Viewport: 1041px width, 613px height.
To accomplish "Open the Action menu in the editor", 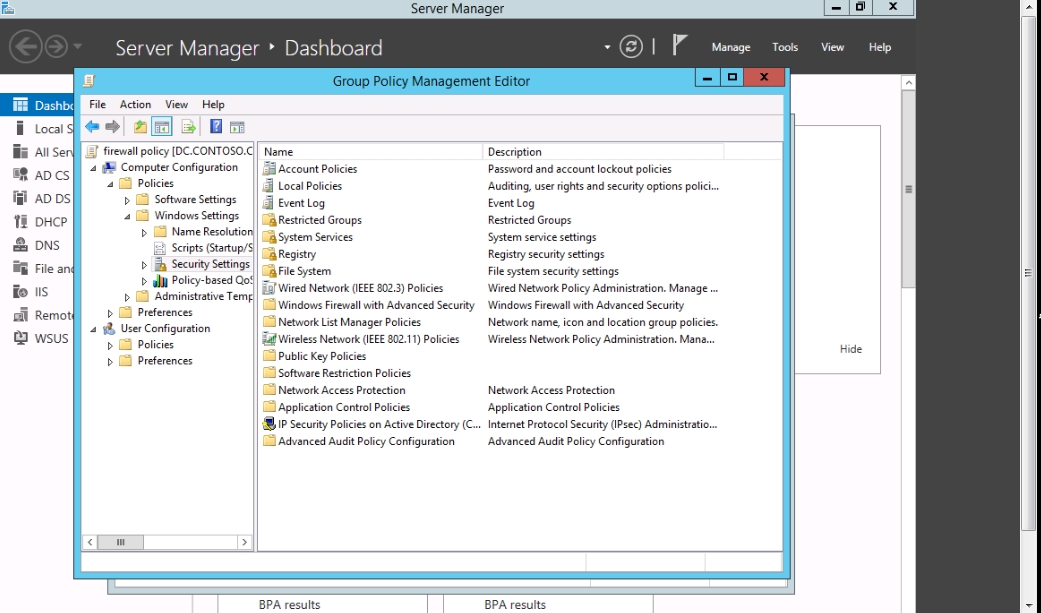I will click(x=135, y=104).
